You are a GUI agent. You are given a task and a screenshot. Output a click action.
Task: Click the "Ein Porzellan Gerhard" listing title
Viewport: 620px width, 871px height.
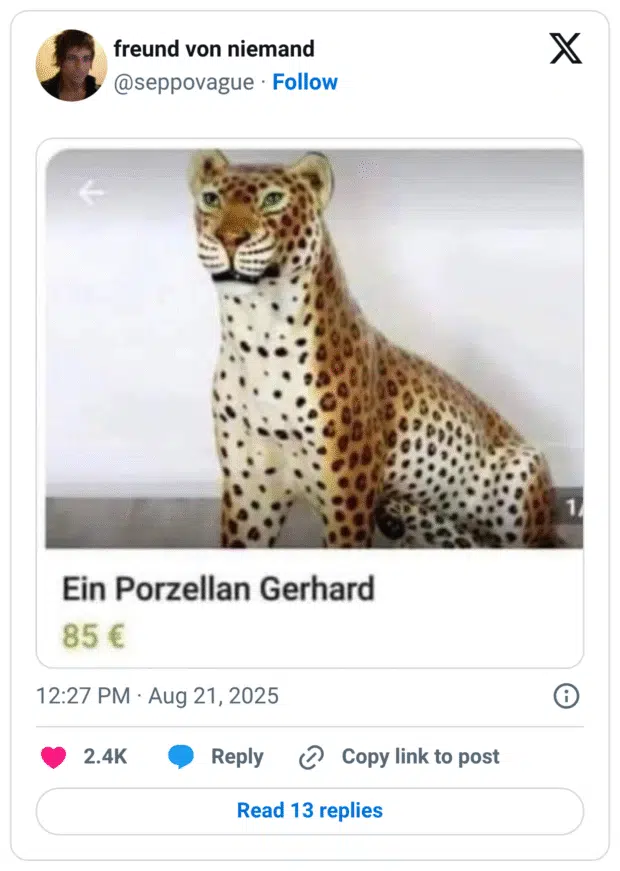click(x=218, y=589)
